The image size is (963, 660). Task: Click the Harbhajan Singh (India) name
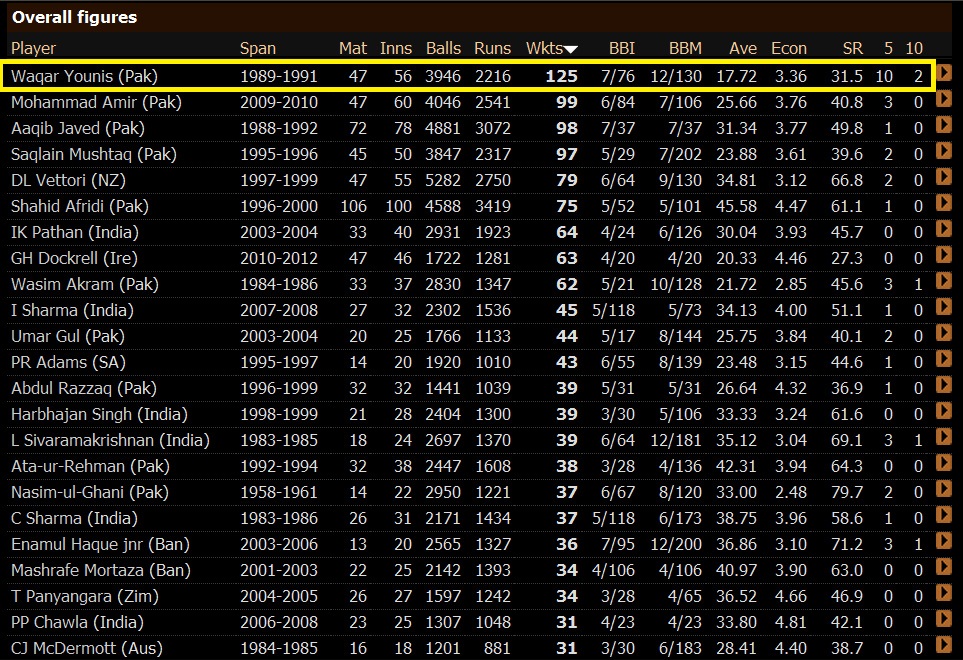99,414
